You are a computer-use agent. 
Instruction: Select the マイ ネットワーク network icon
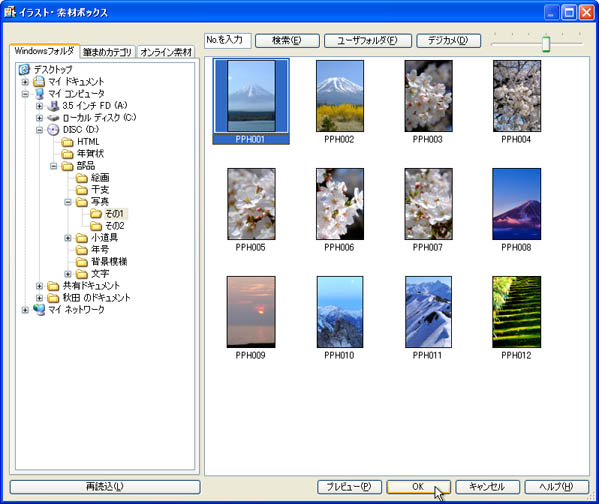pos(39,310)
